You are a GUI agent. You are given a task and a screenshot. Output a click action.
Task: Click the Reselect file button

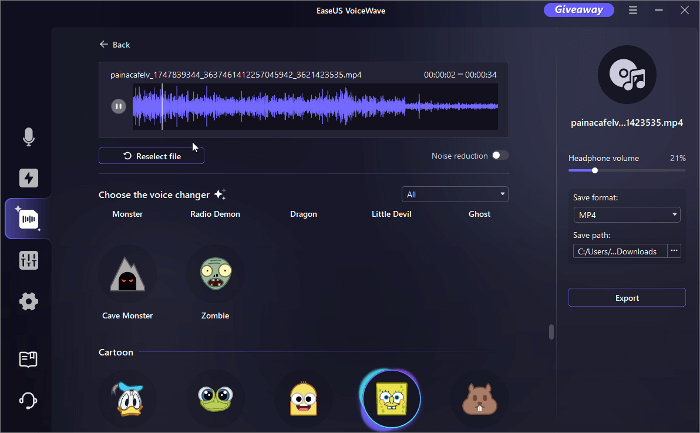[151, 156]
